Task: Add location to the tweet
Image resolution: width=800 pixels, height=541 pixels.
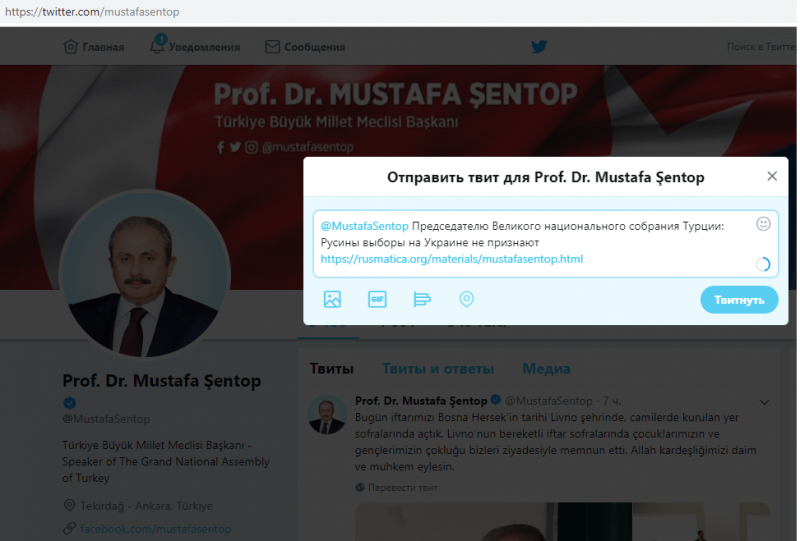Action: click(x=466, y=299)
